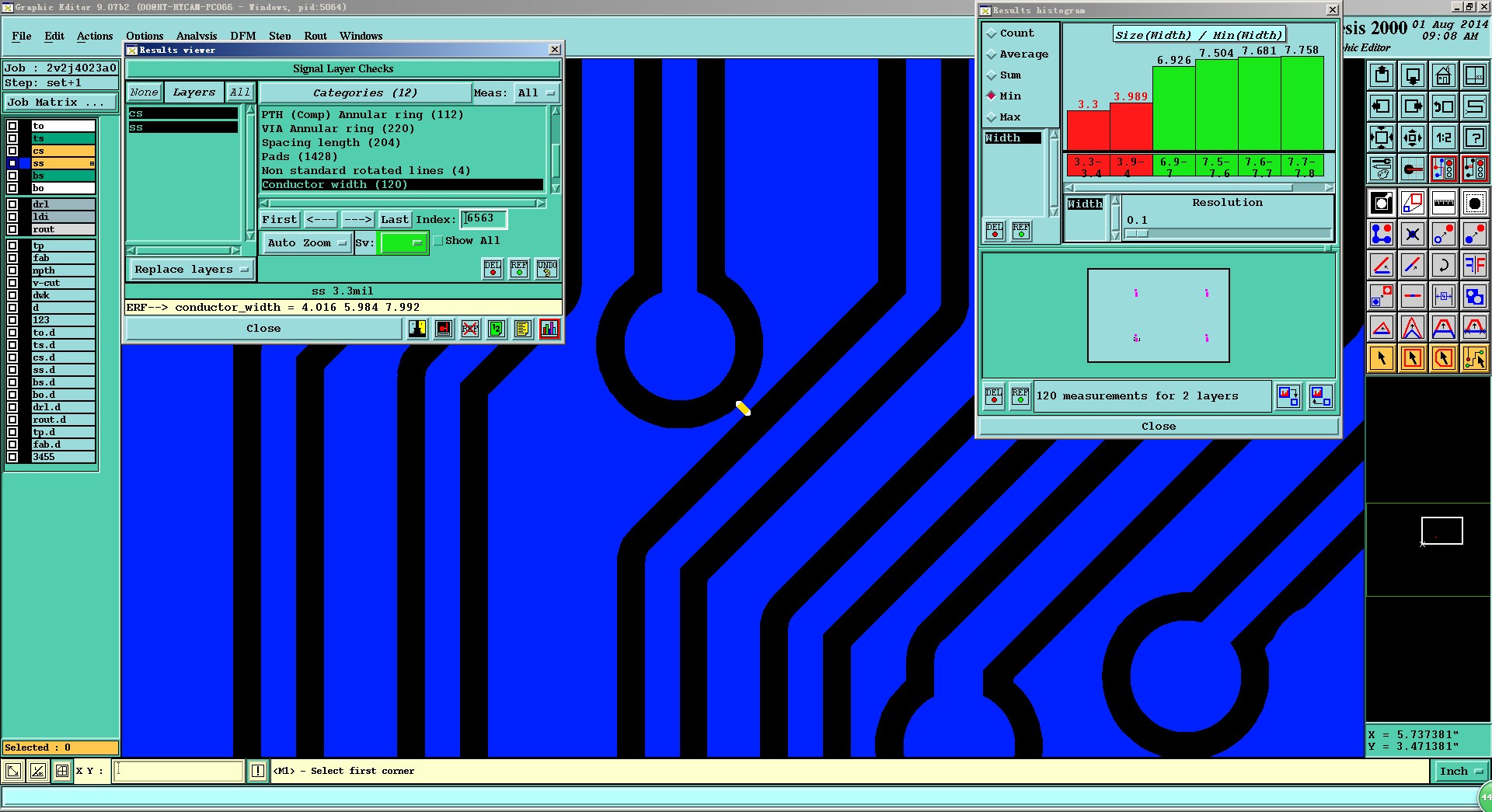The width and height of the screenshot is (1492, 812).
Task: Open the histogram icon in Results viewer
Action: point(549,329)
